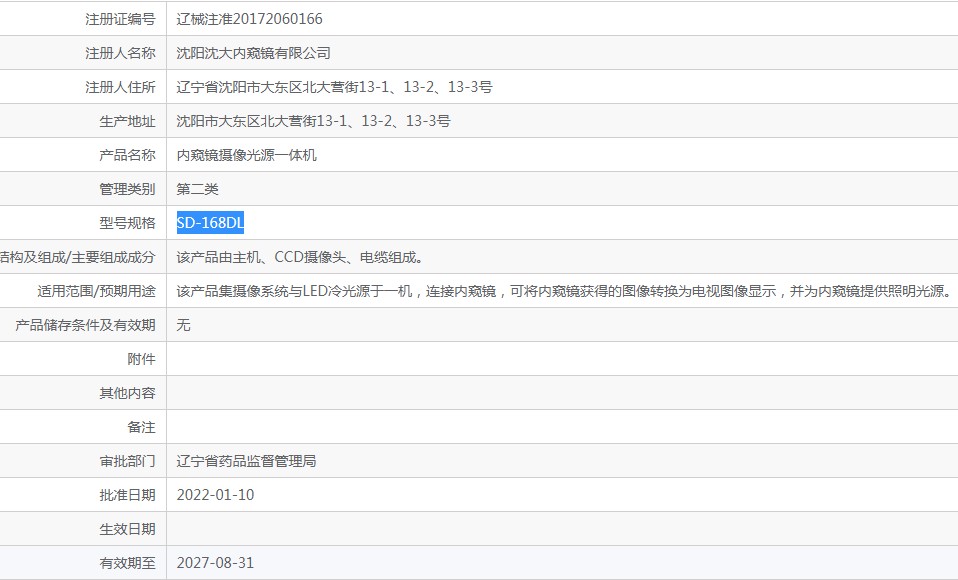Click highlighted model SD-168DL

pos(210,223)
